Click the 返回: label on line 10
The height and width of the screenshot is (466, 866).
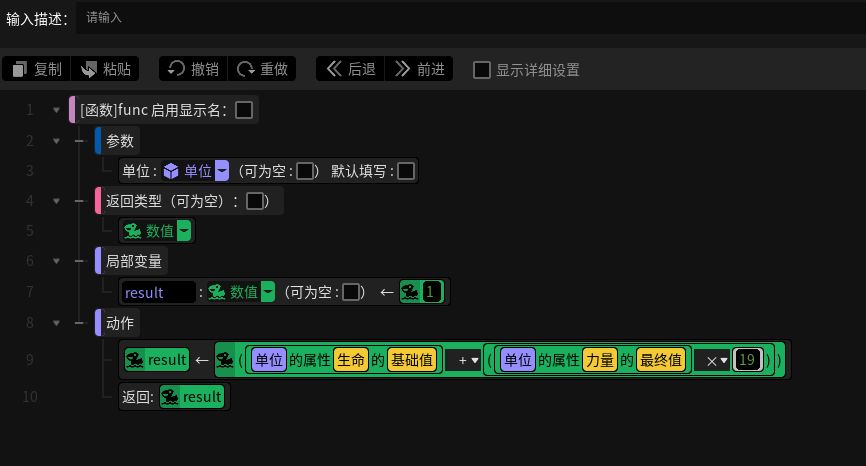point(138,397)
